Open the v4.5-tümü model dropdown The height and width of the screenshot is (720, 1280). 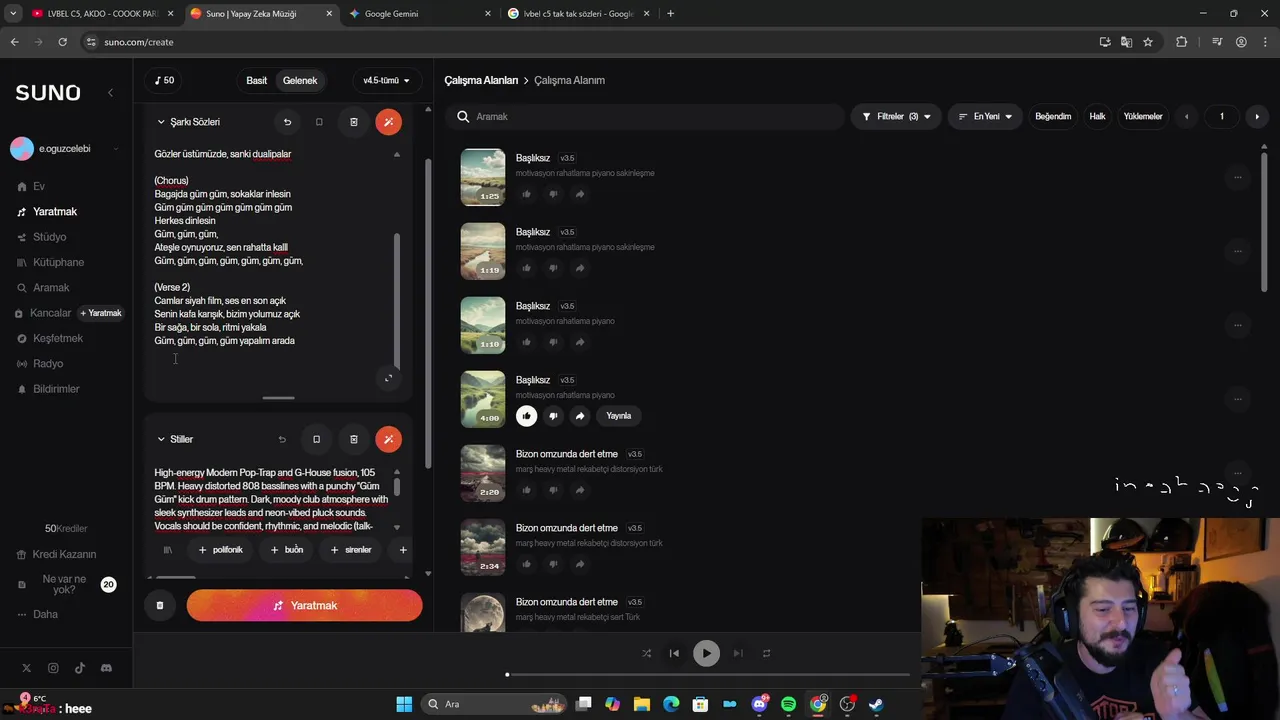[x=386, y=80]
